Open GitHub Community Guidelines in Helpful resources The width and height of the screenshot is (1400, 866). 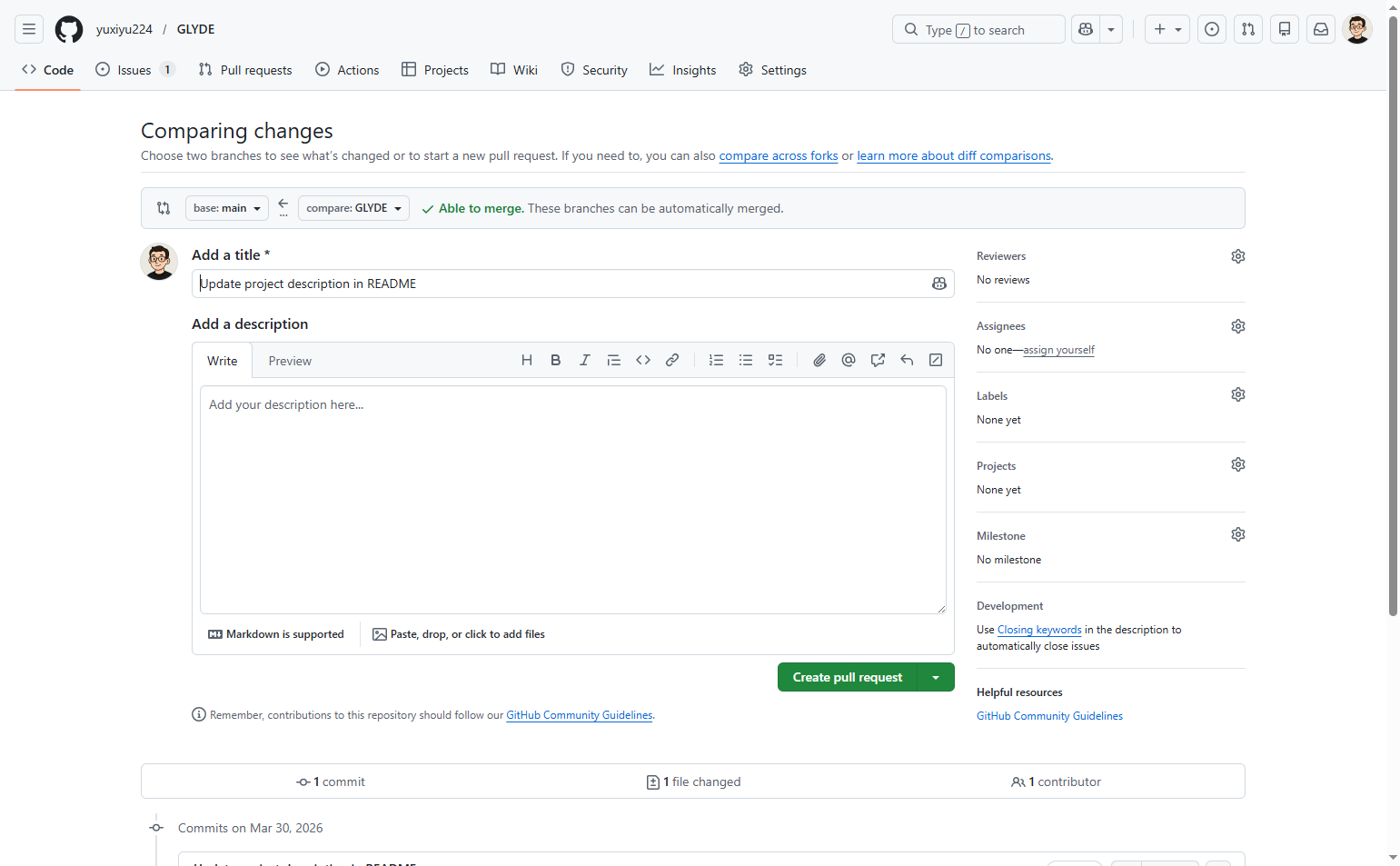coord(1049,716)
